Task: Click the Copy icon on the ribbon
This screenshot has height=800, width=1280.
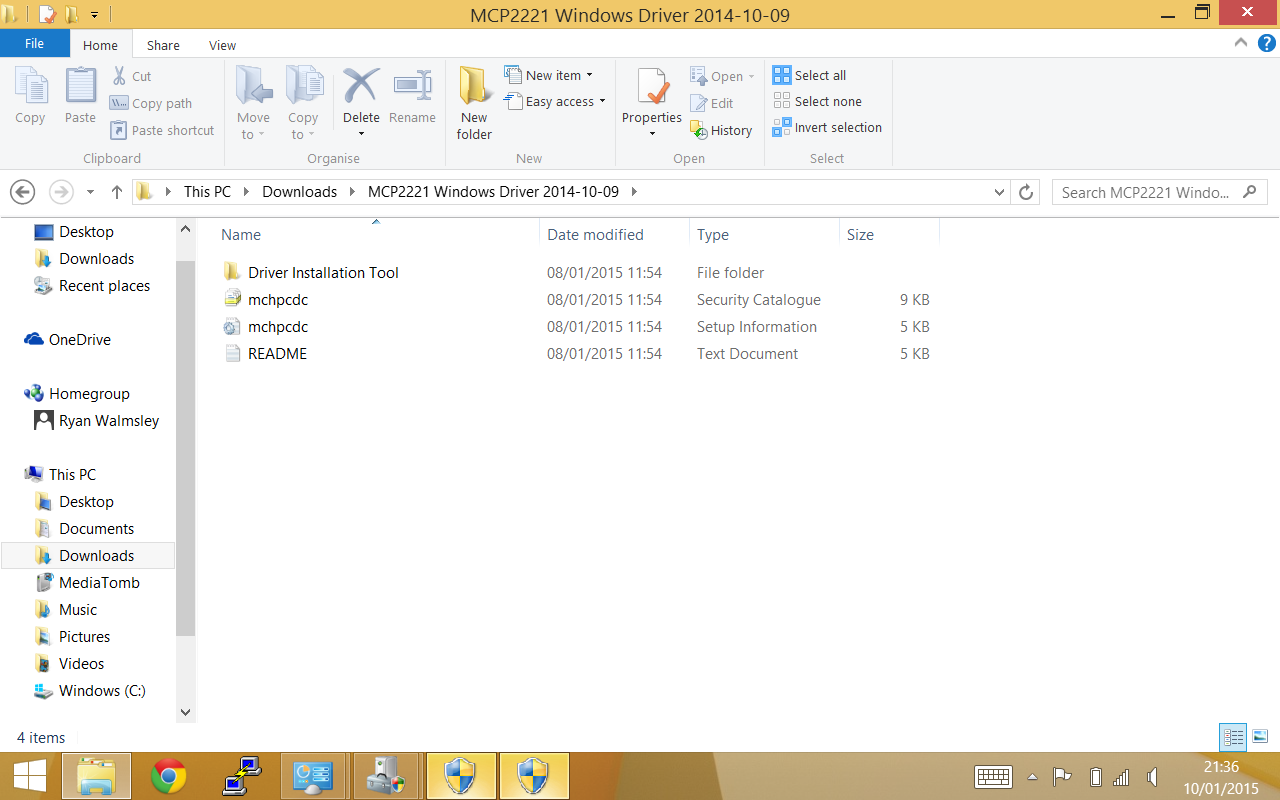Action: 29,95
